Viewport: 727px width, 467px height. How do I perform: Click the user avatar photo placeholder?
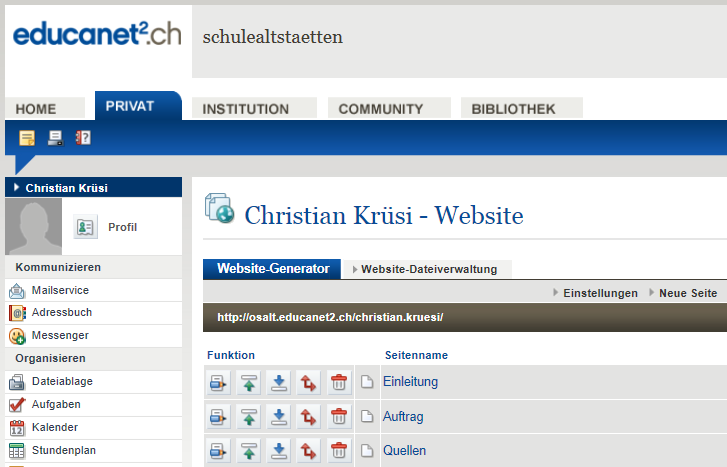point(33,226)
